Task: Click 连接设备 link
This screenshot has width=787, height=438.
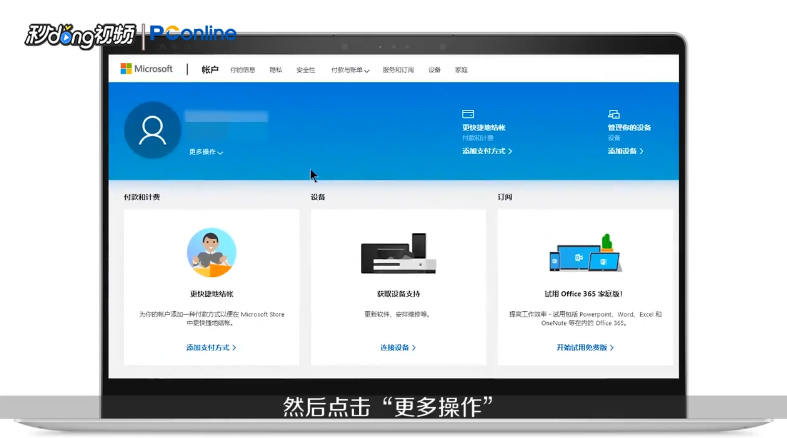Action: (x=398, y=347)
